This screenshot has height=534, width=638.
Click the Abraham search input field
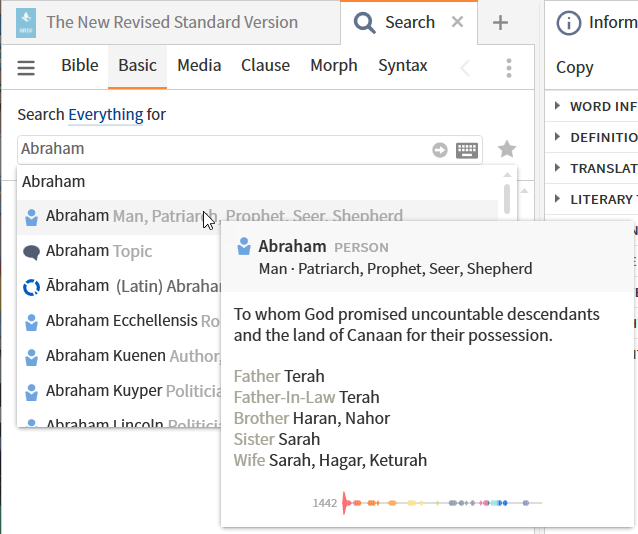point(220,149)
